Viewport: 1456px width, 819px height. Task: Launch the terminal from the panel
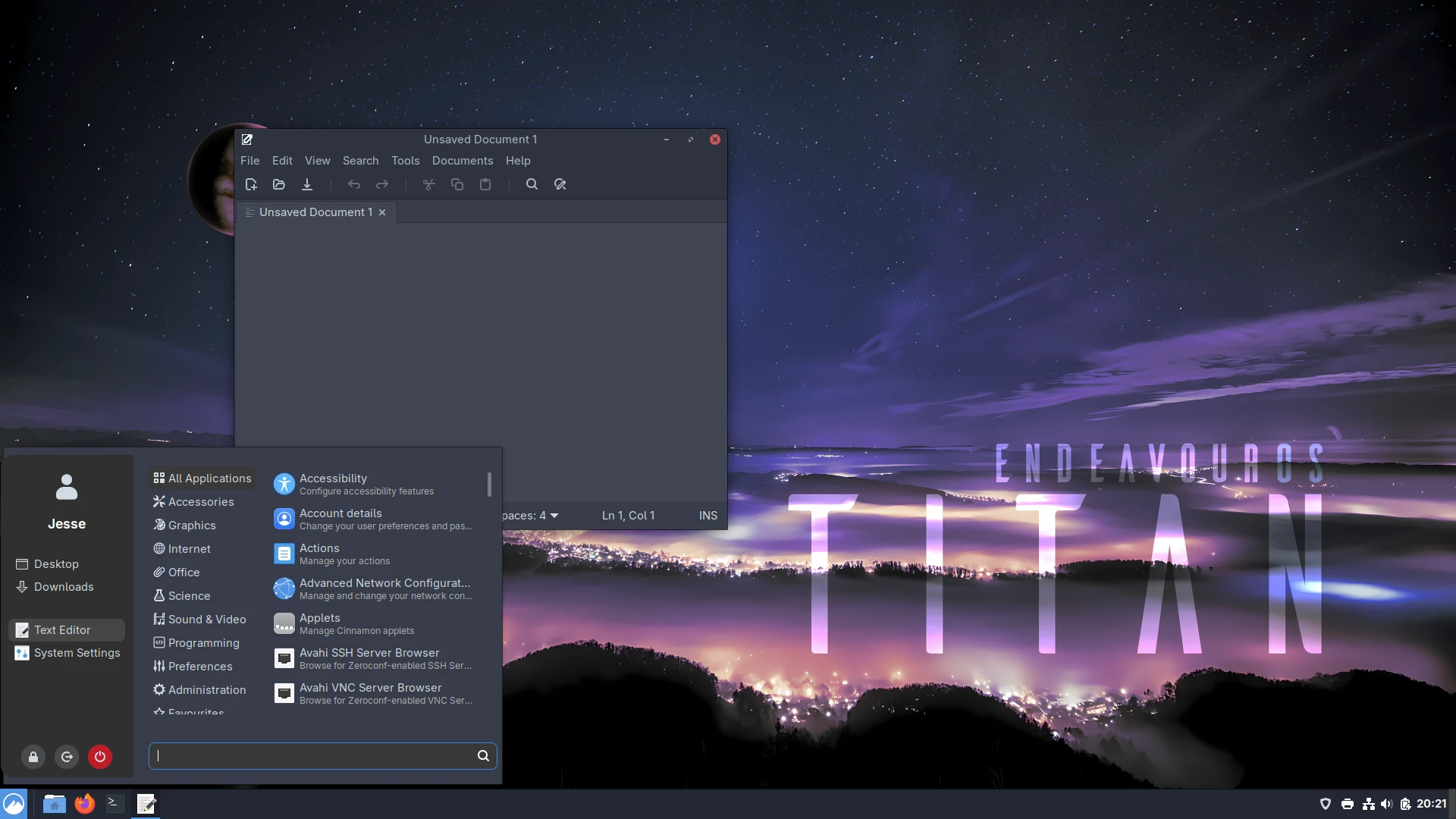114,804
